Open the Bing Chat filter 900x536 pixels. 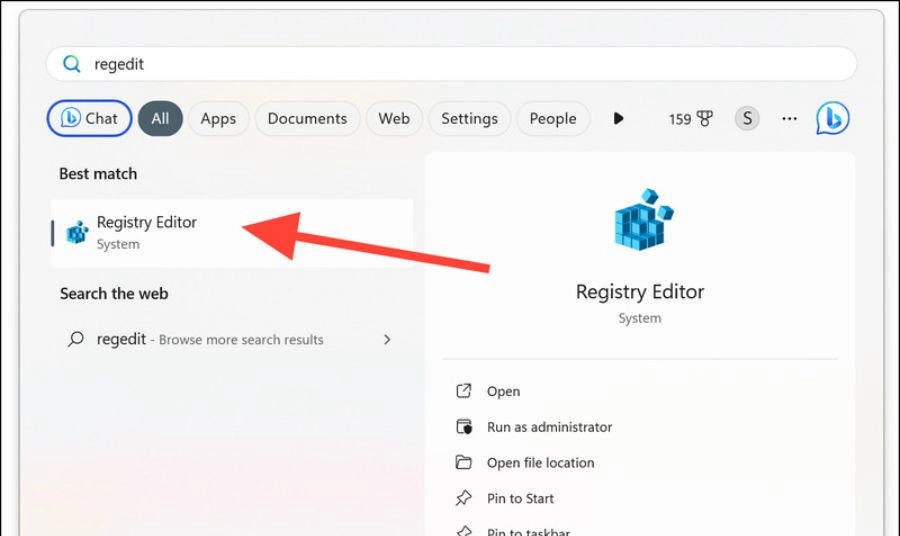coord(90,118)
